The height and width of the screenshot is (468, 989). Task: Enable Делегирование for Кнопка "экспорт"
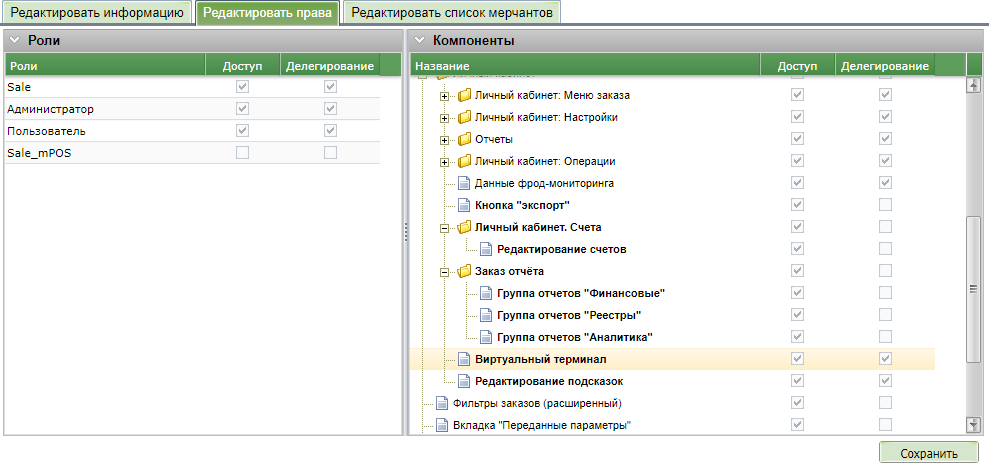pyautogui.click(x=884, y=205)
